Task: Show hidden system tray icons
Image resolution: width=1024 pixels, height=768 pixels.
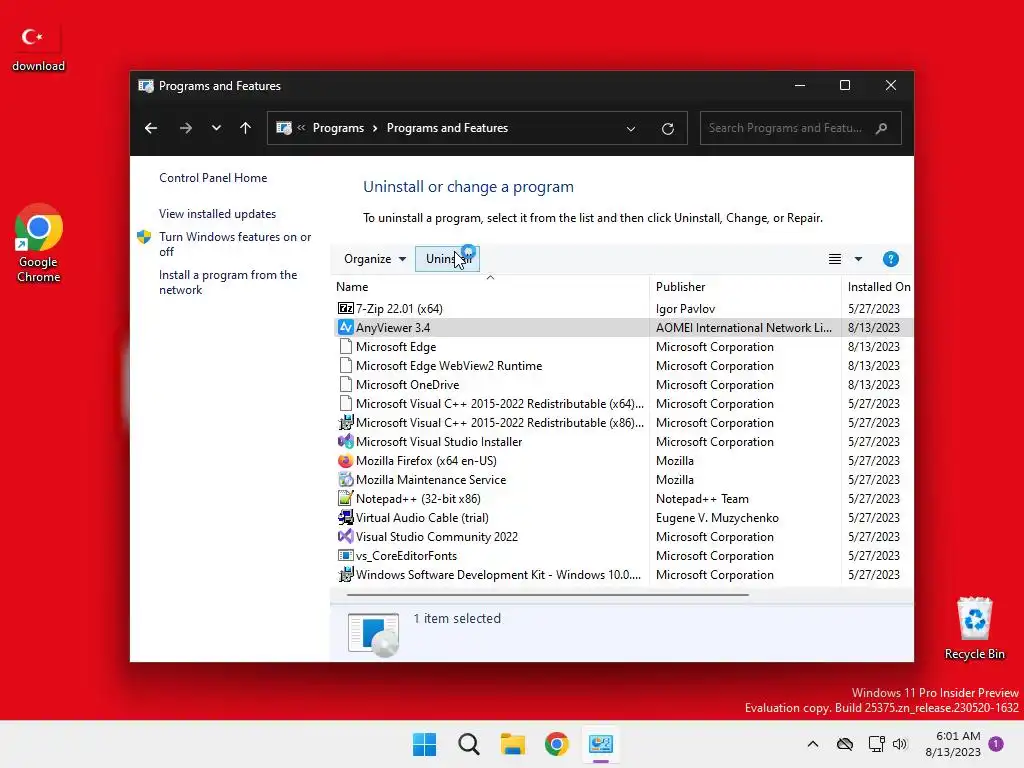Action: 812,744
